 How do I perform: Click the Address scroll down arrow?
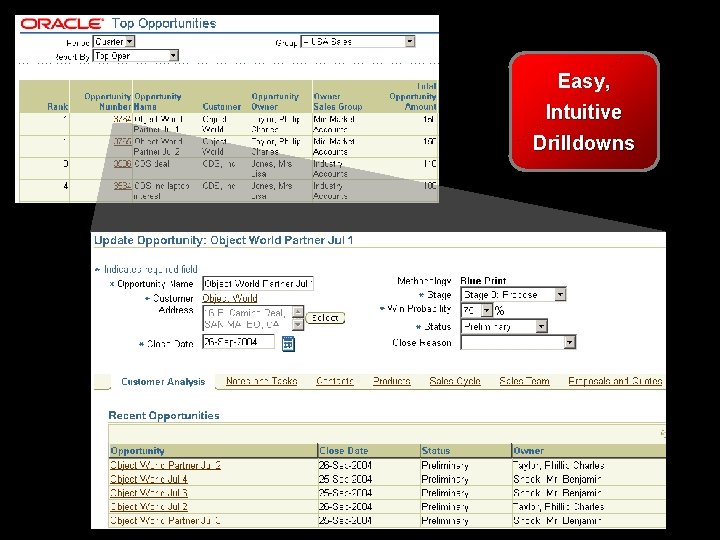coord(298,325)
